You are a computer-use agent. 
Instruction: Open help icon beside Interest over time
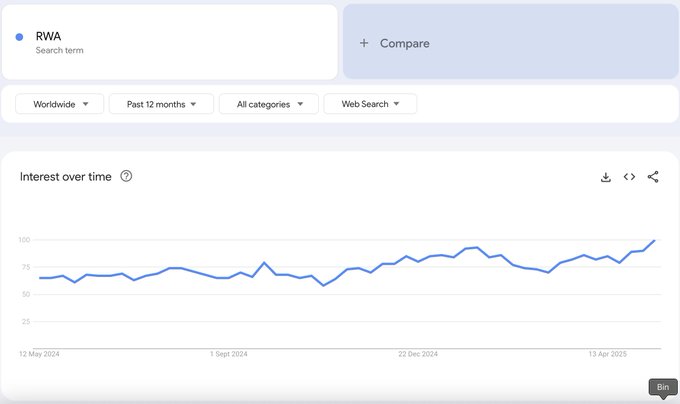(126, 176)
